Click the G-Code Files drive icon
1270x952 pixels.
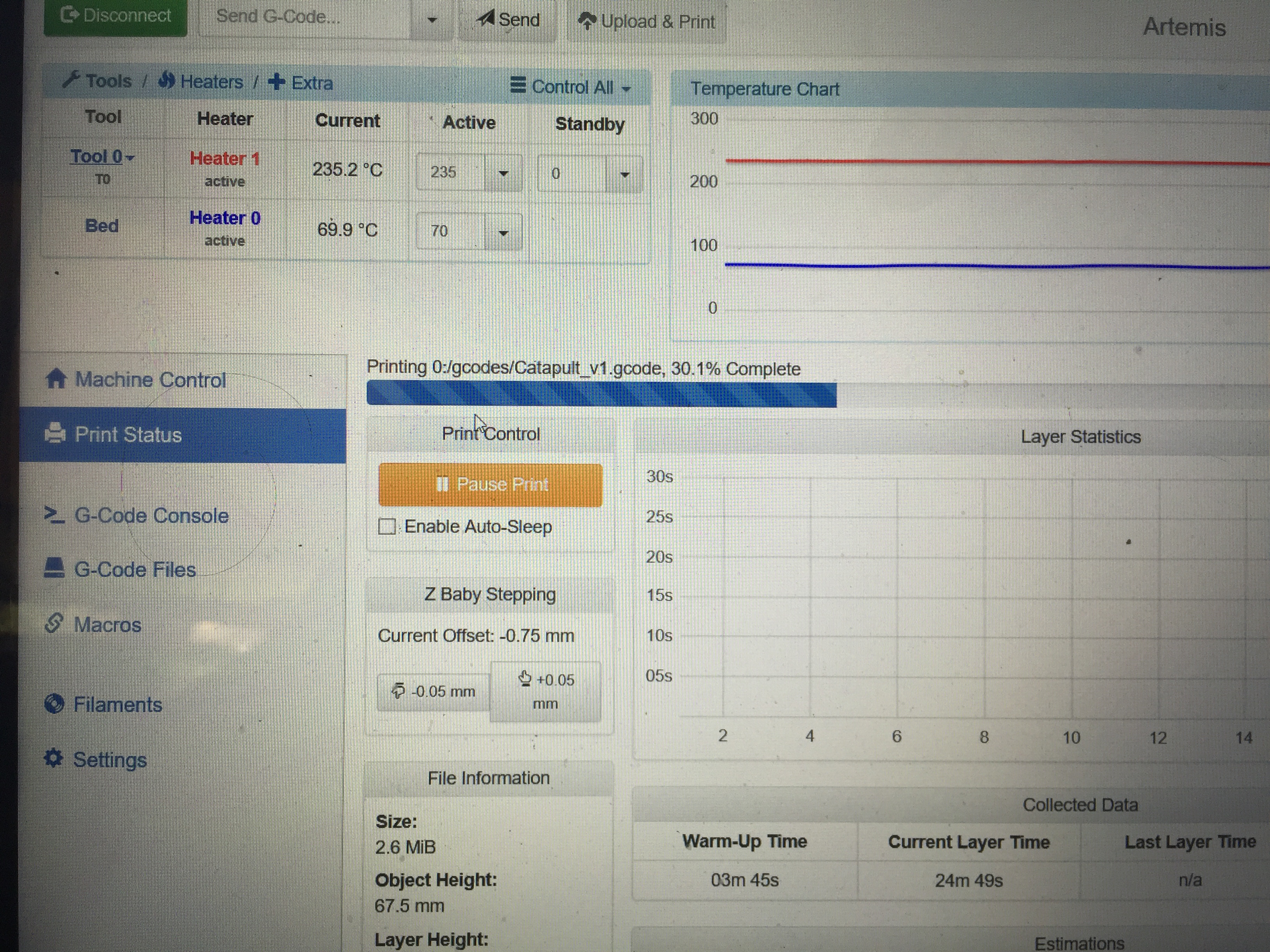tap(54, 568)
